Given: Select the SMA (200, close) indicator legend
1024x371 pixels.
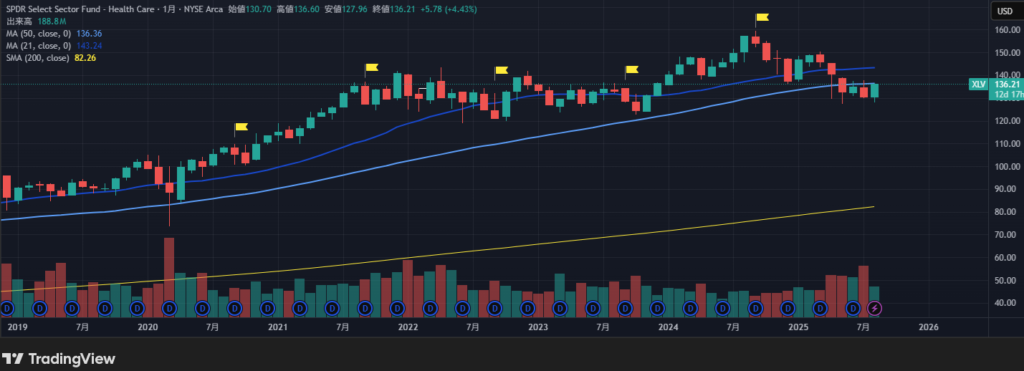Looking at the screenshot, I should (38, 58).
